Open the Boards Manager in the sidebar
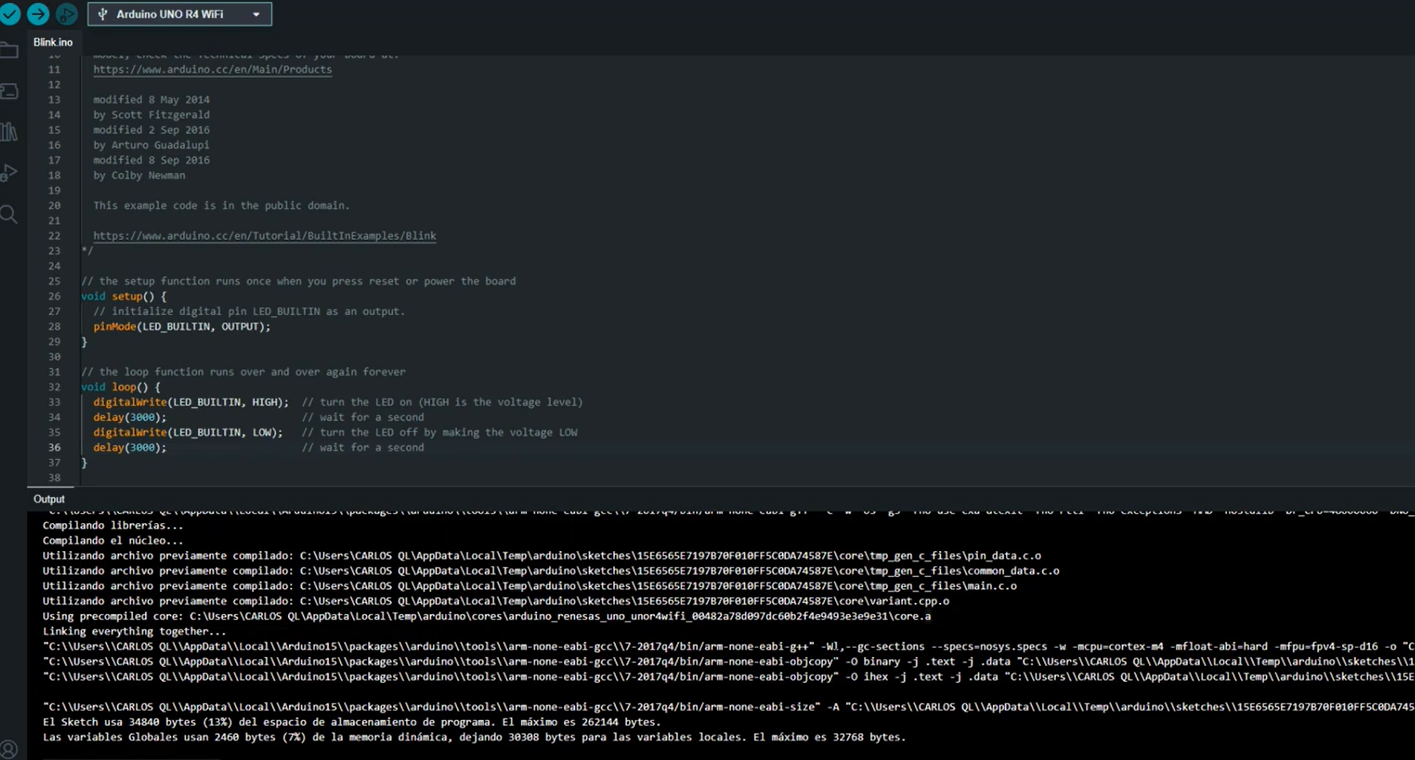 9,92
